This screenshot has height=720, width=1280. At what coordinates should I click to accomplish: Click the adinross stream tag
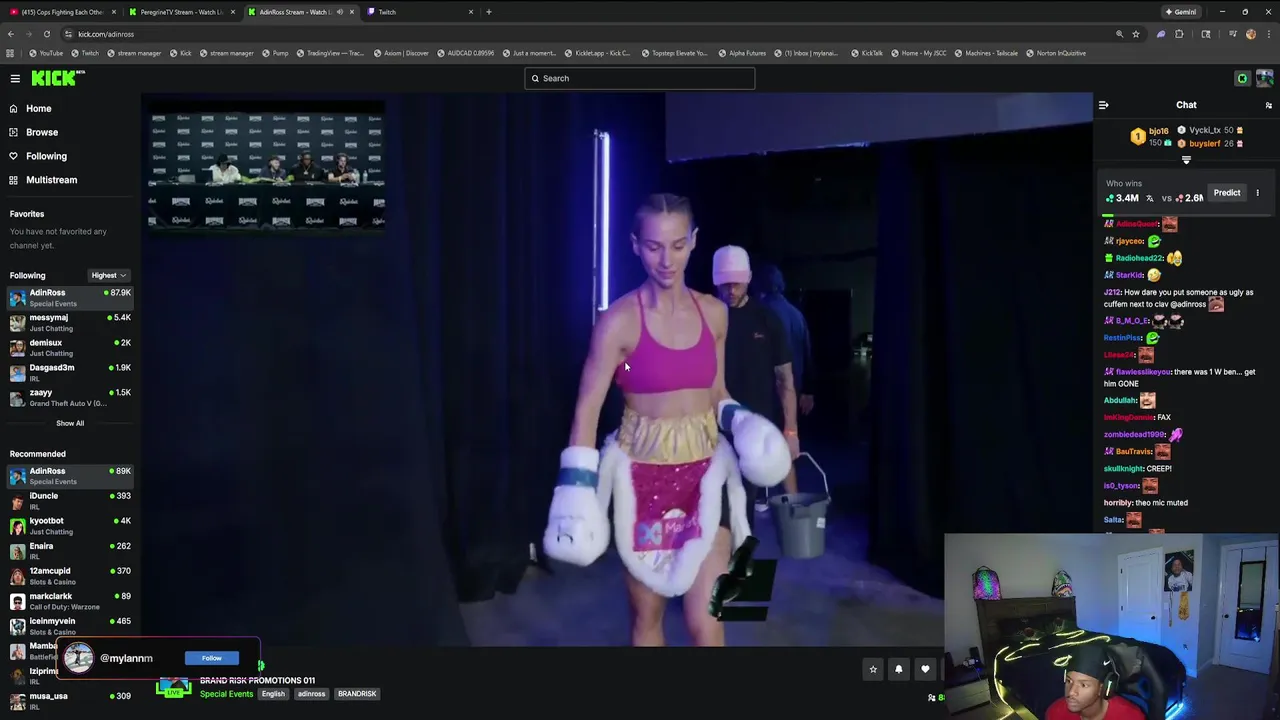[x=311, y=694]
